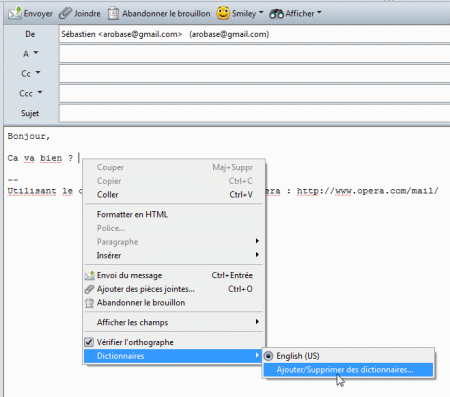Click the Afficher binoculars icon

276,14
